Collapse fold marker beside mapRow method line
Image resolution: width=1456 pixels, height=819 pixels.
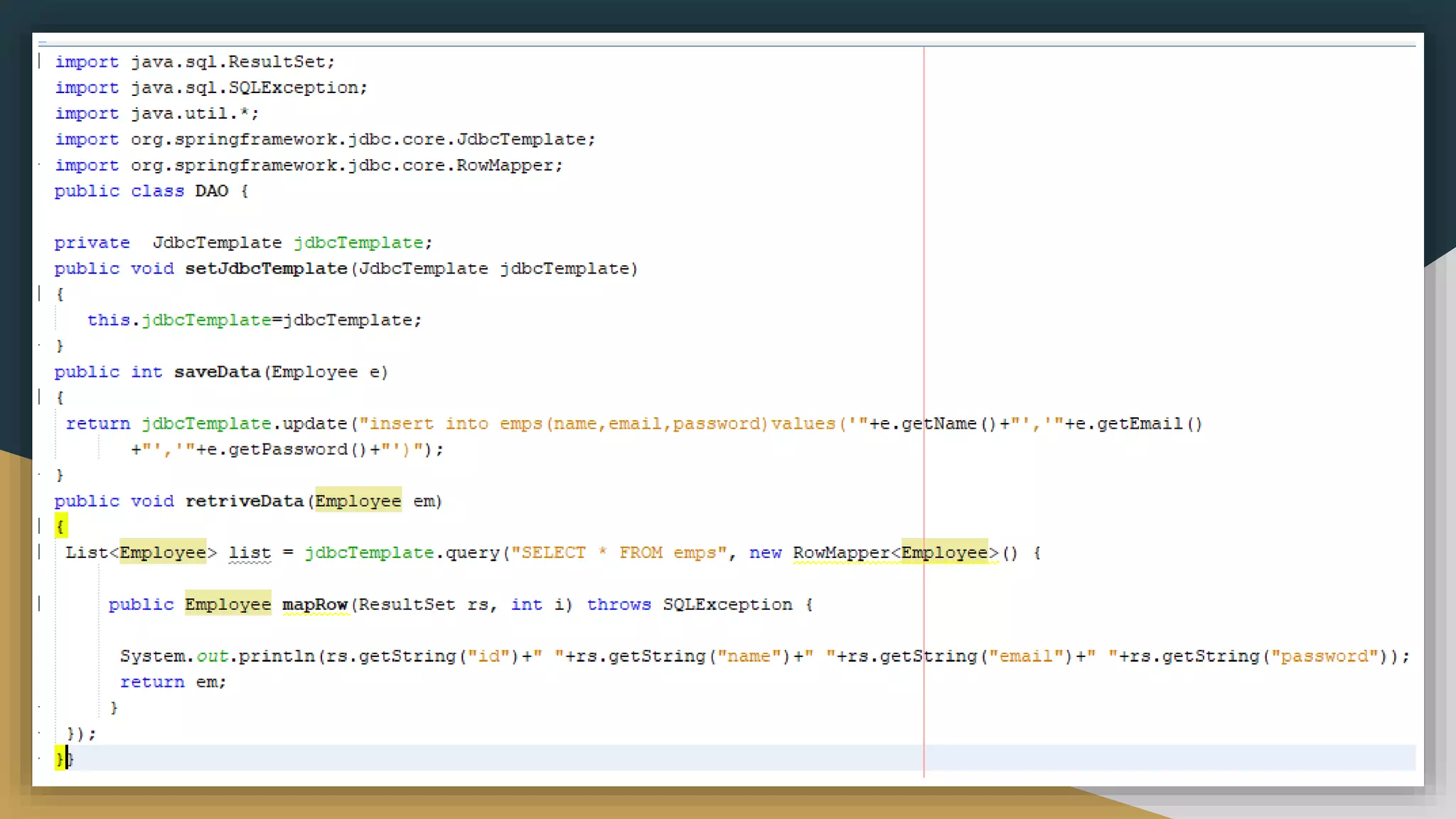click(x=40, y=604)
